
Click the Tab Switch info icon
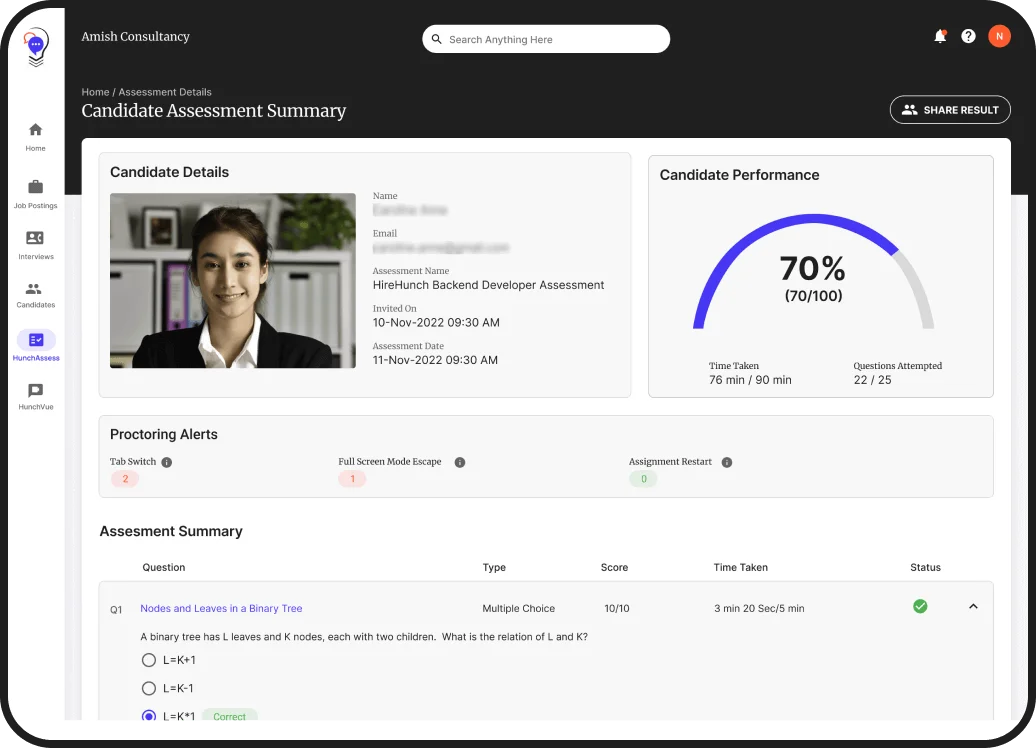coord(166,462)
